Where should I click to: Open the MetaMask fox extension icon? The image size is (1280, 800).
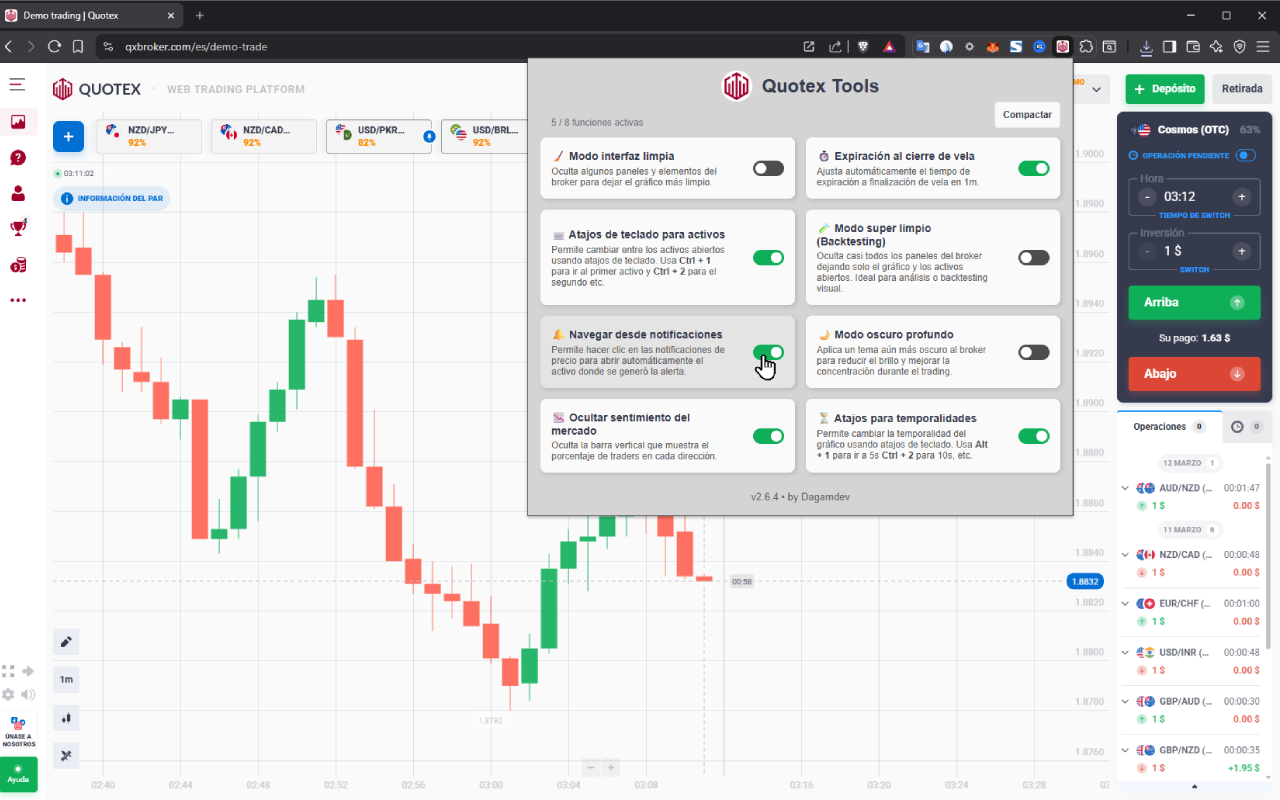coord(993,46)
